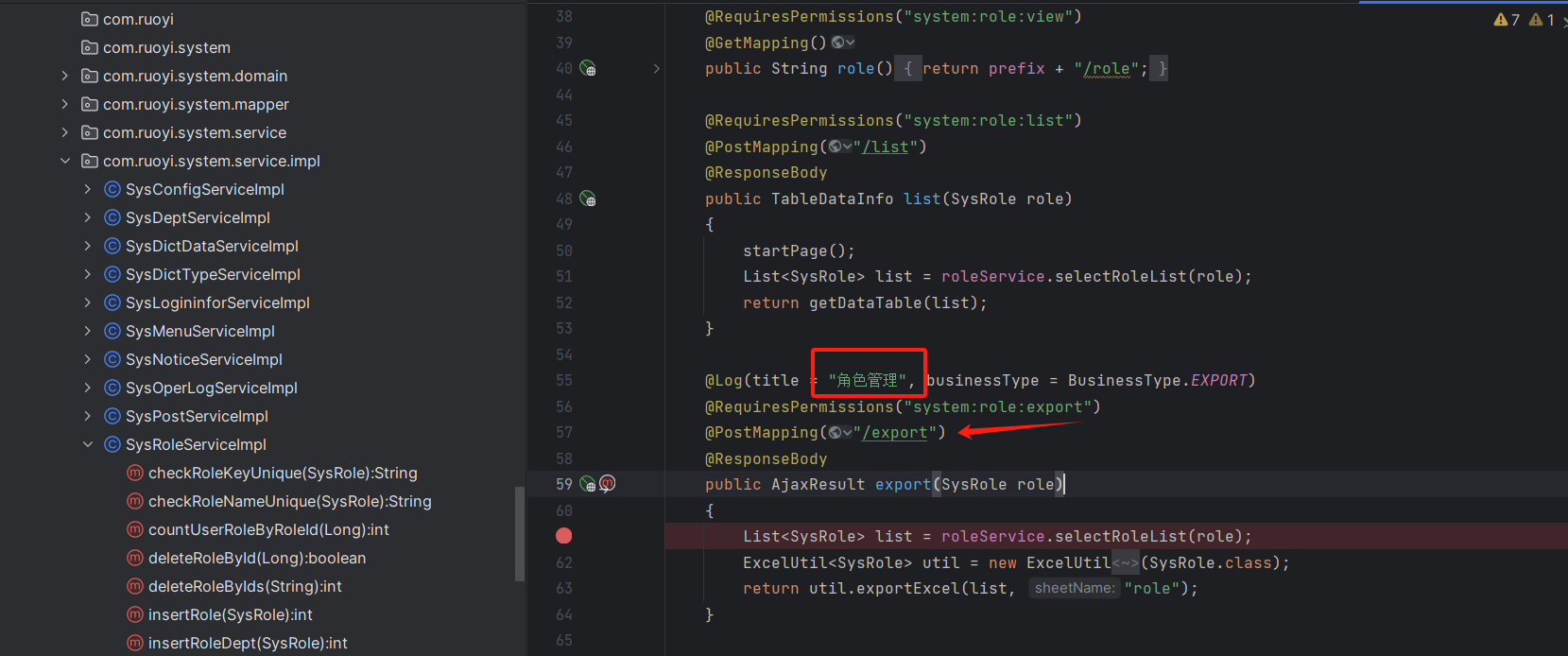Screen dimensions: 1568x656
Task: Click the SysOperLogServiceImpl class icon
Action: (x=112, y=388)
